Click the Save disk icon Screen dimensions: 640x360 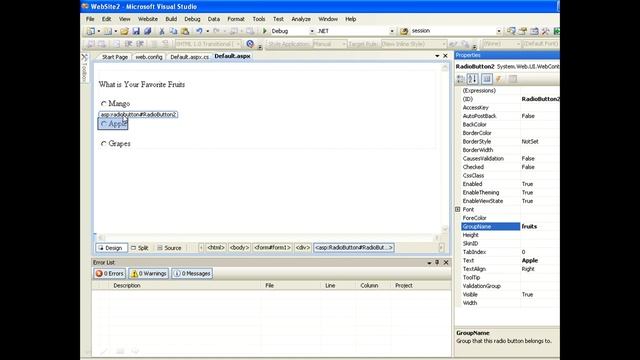coord(136,31)
